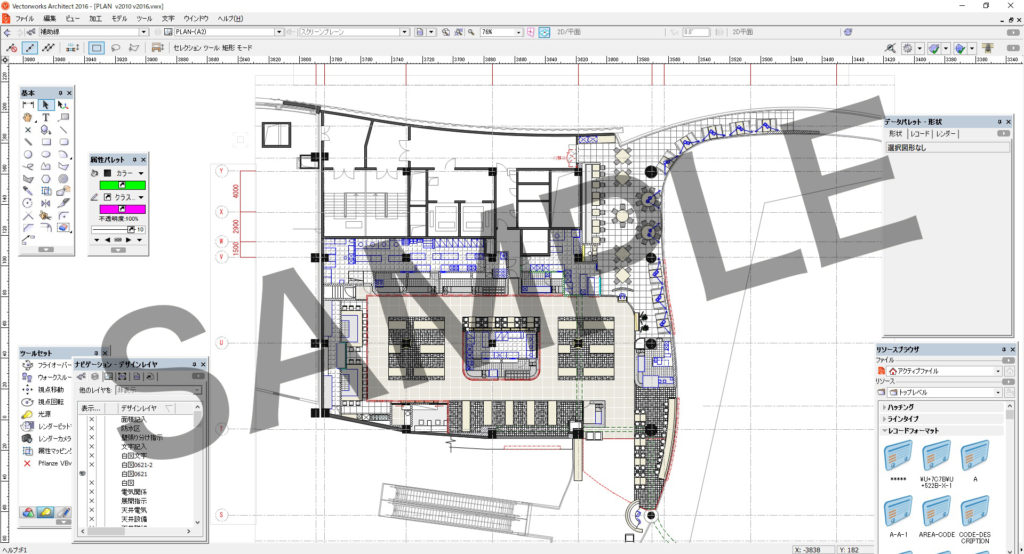1024x554 pixels.
Task: Enable the lasso marquee selection mode
Action: [x=116, y=48]
